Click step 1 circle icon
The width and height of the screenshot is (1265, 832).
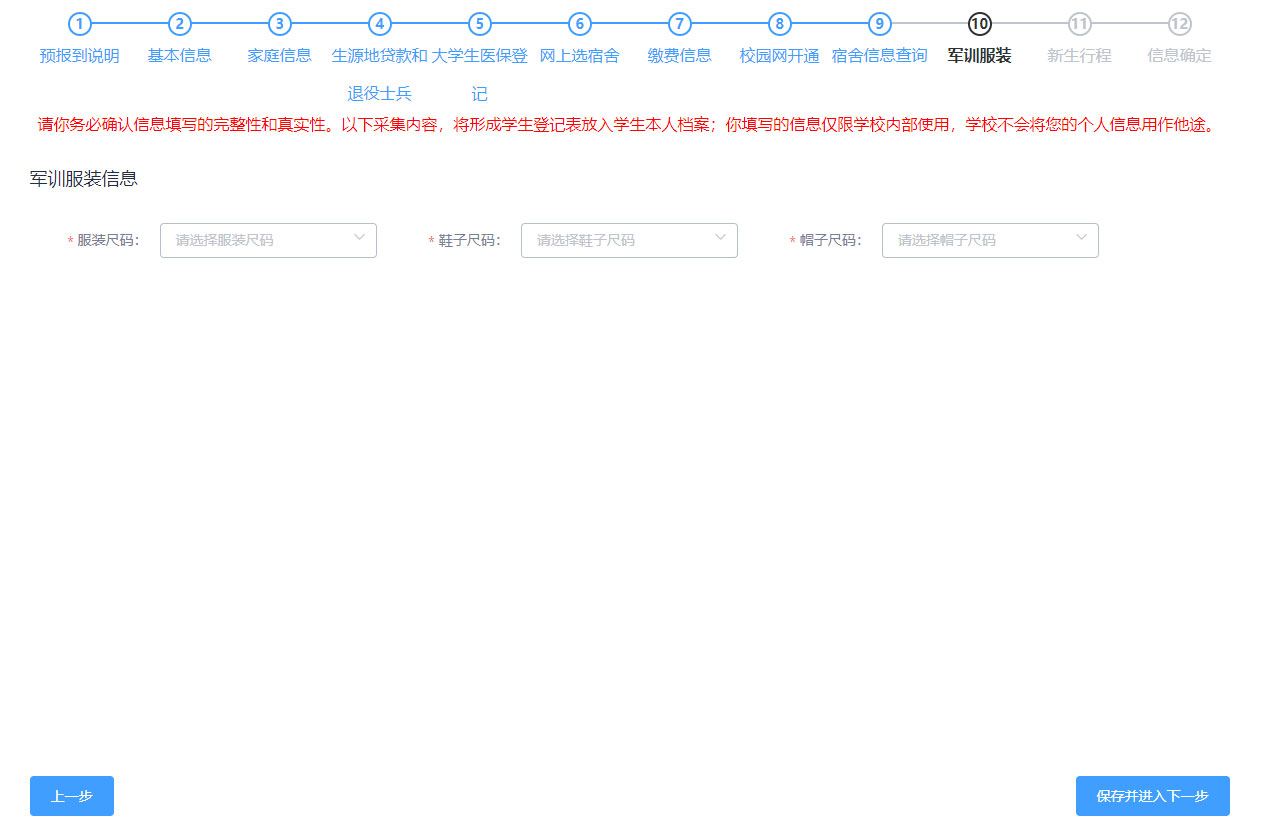[80, 24]
